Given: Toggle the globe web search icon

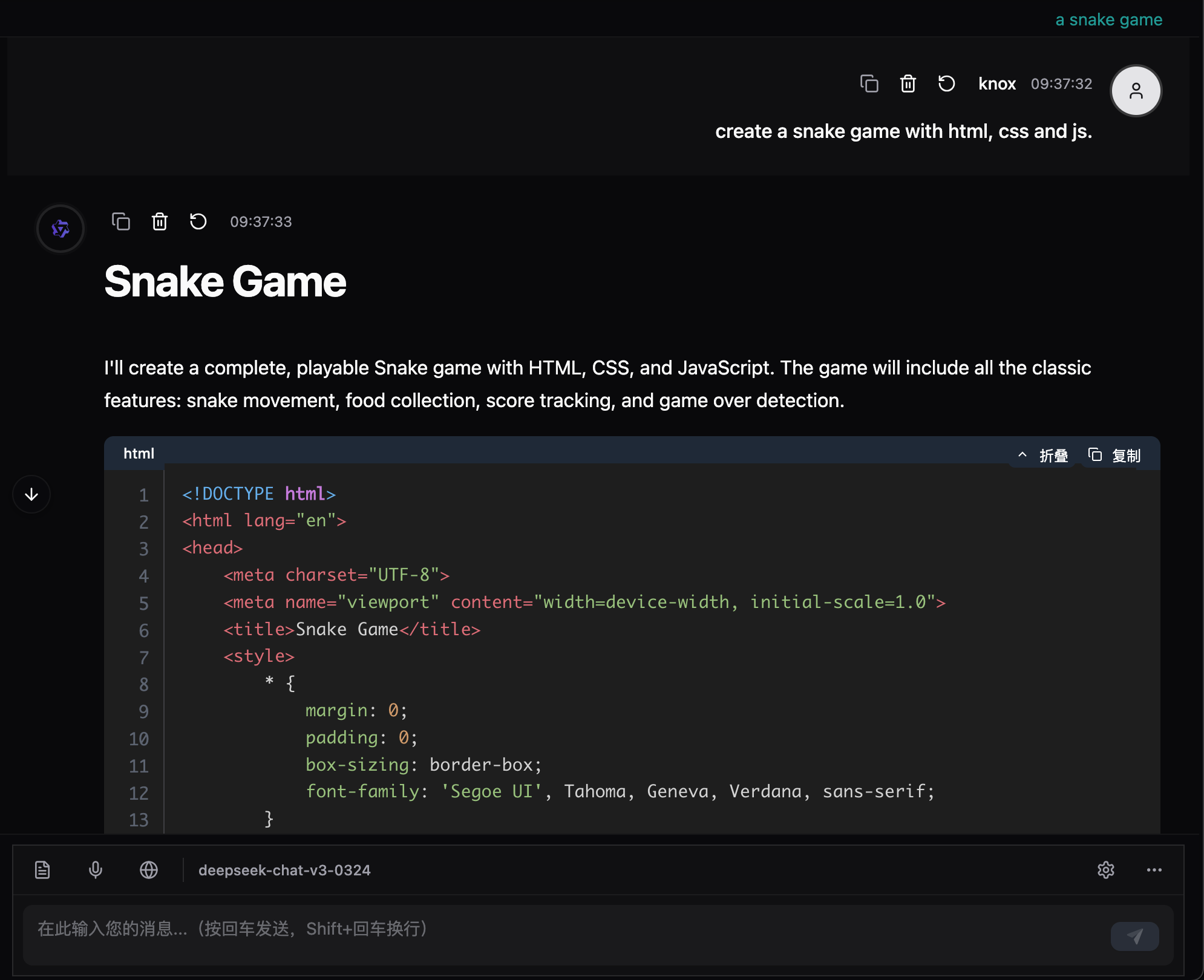Looking at the screenshot, I should point(149,870).
